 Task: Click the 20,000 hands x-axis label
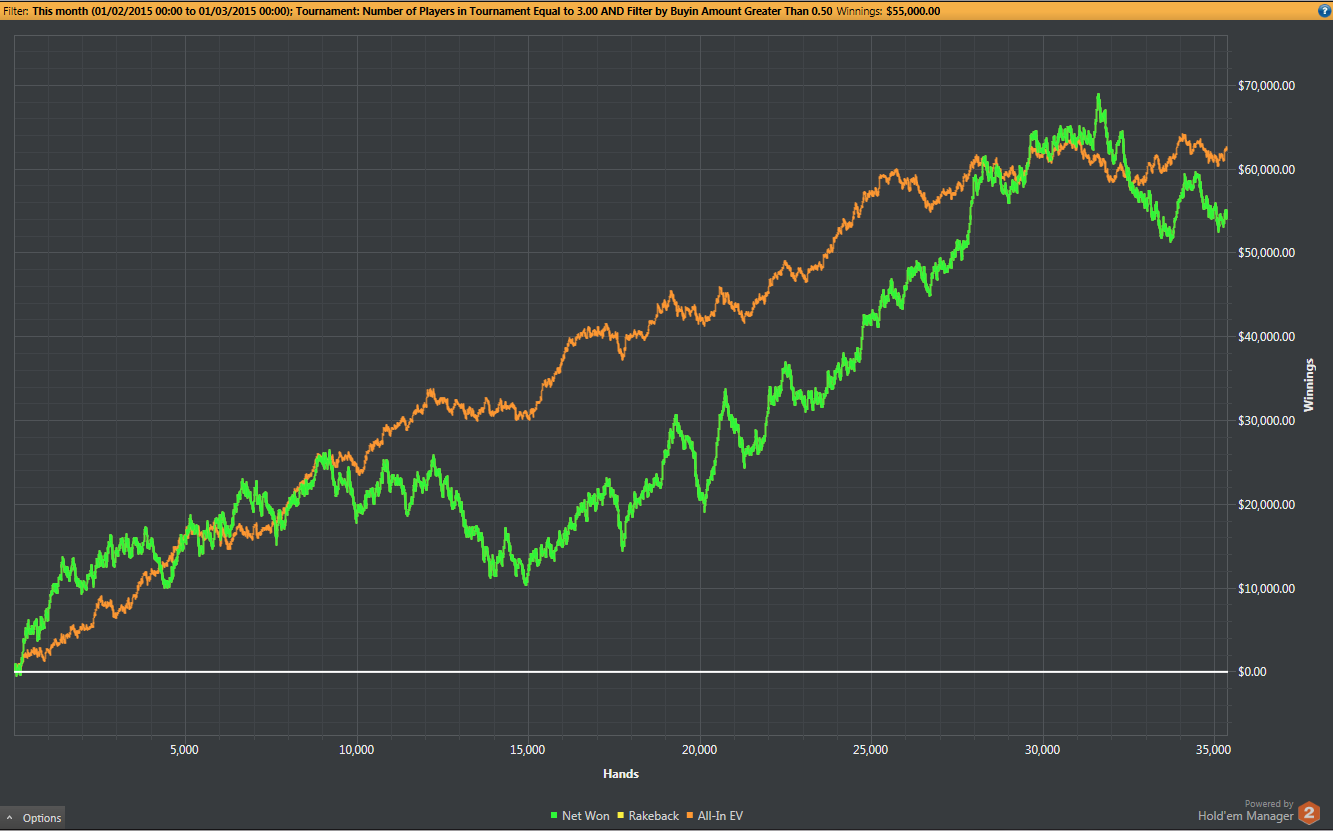coord(700,750)
